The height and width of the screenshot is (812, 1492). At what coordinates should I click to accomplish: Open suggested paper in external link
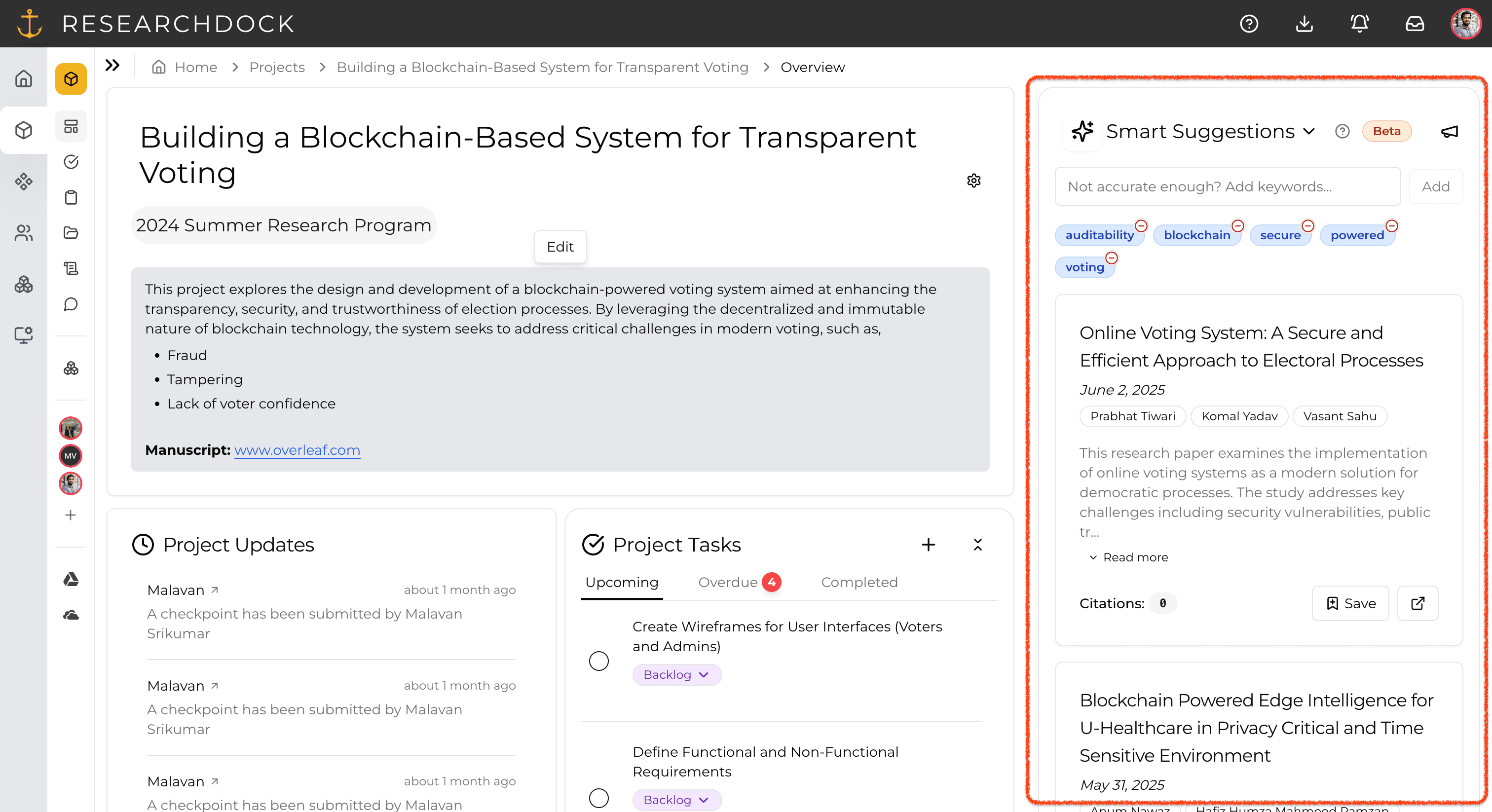pyautogui.click(x=1417, y=603)
